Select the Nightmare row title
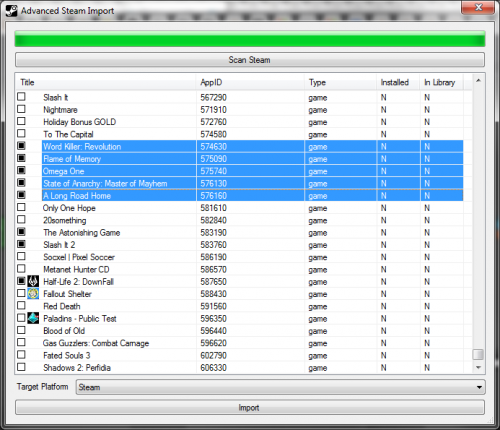The width and height of the screenshot is (500, 430). 60,110
